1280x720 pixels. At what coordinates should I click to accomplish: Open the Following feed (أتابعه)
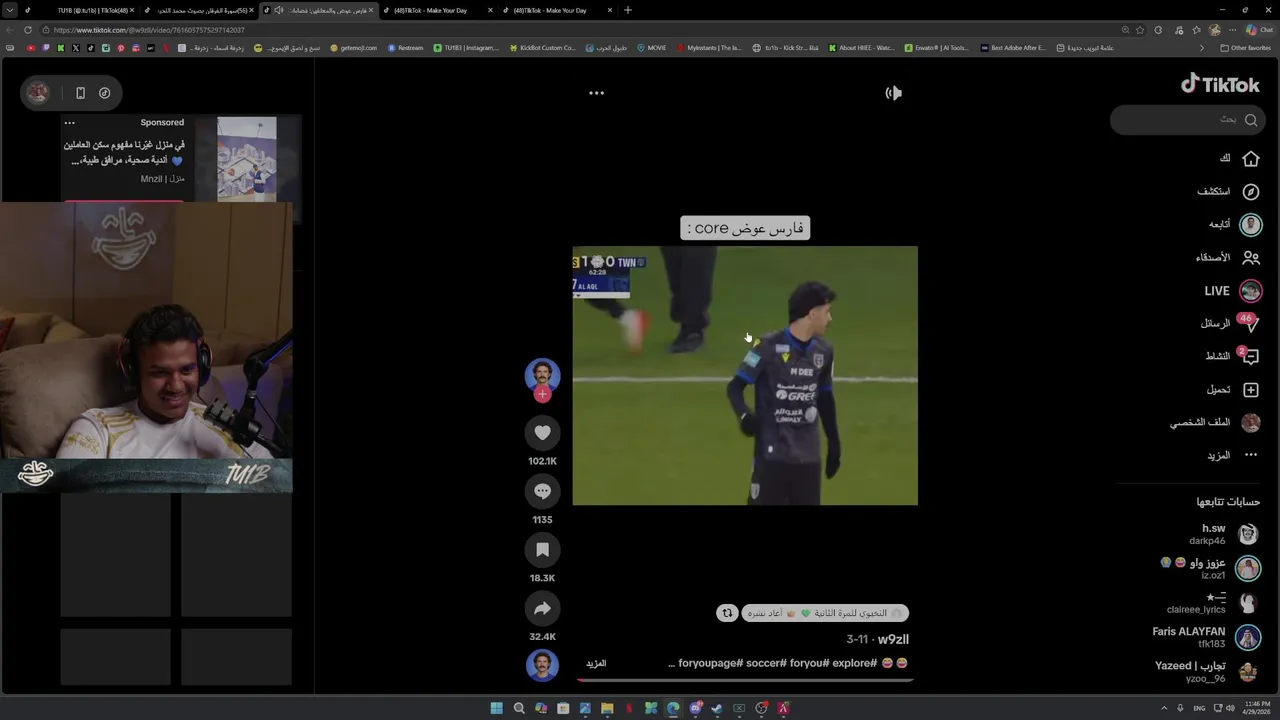[1234, 224]
